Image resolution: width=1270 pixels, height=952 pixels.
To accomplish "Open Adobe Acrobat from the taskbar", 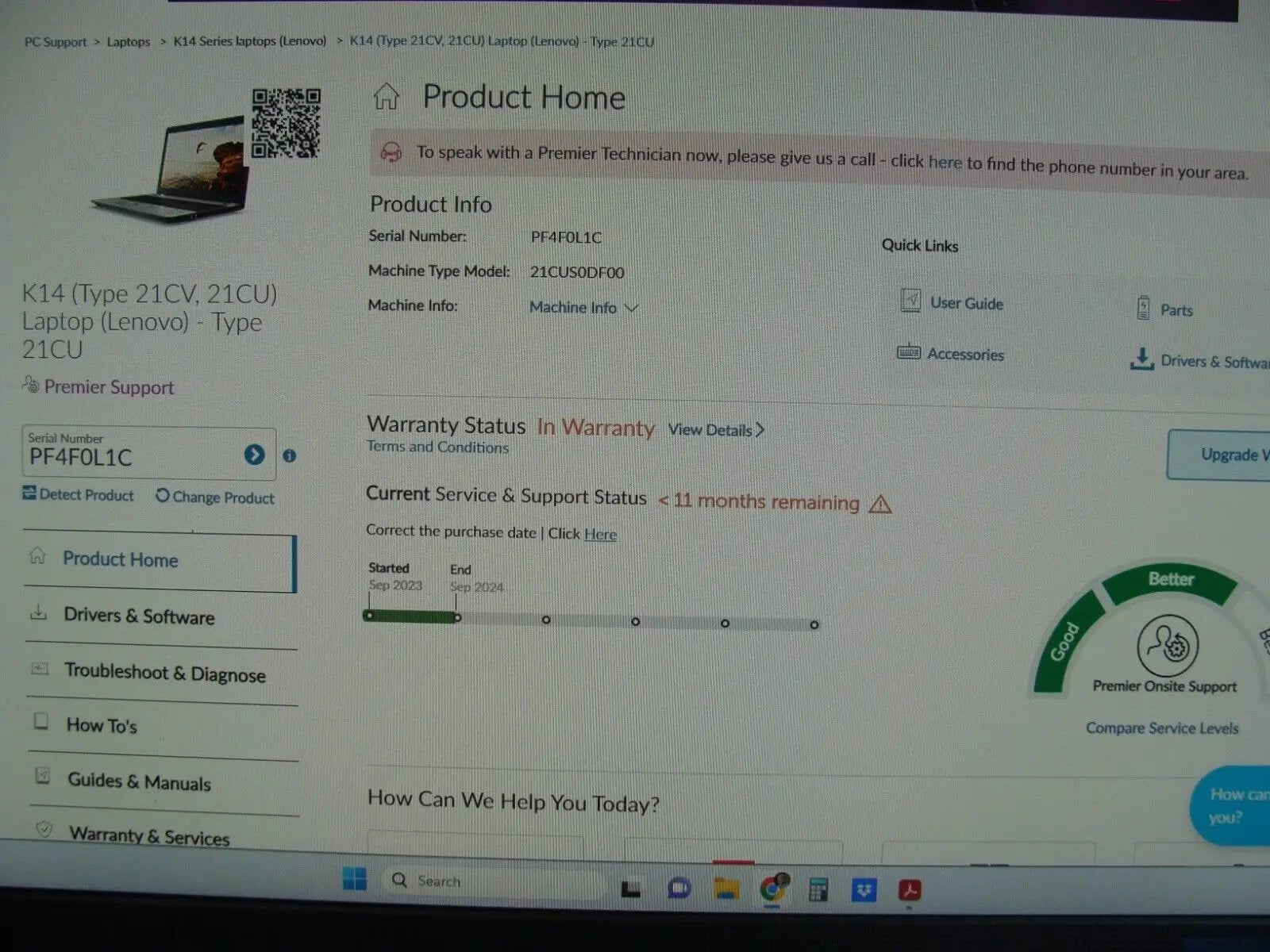I will 910,891.
